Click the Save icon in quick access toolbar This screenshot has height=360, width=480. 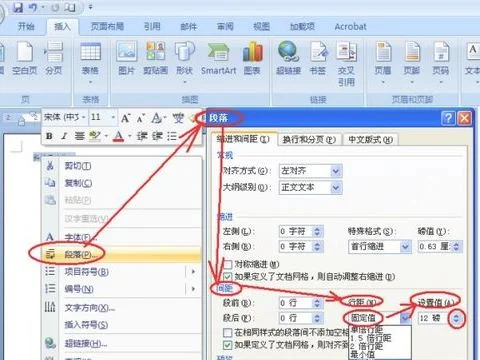18,7
